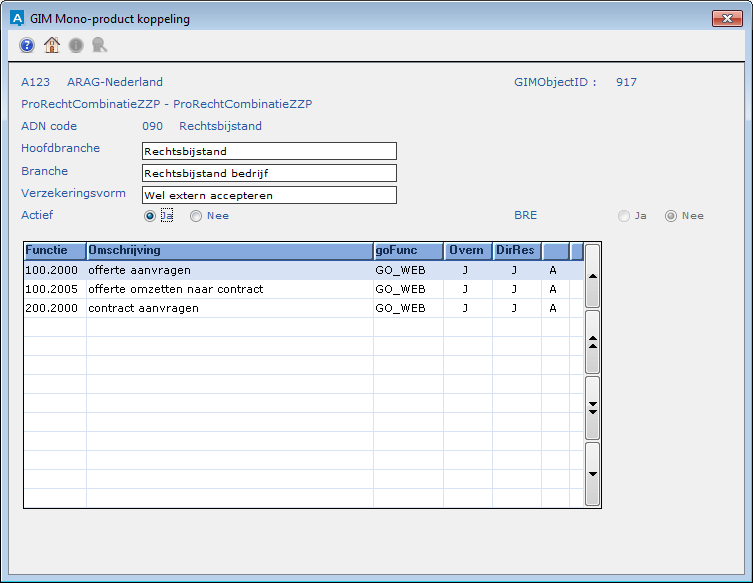The width and height of the screenshot is (753, 583).
Task: Click the greyed-out search magnifier icon
Action: click(x=99, y=45)
